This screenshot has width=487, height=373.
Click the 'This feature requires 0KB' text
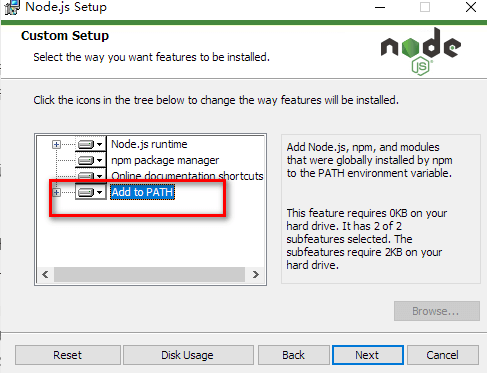pyautogui.click(x=366, y=239)
